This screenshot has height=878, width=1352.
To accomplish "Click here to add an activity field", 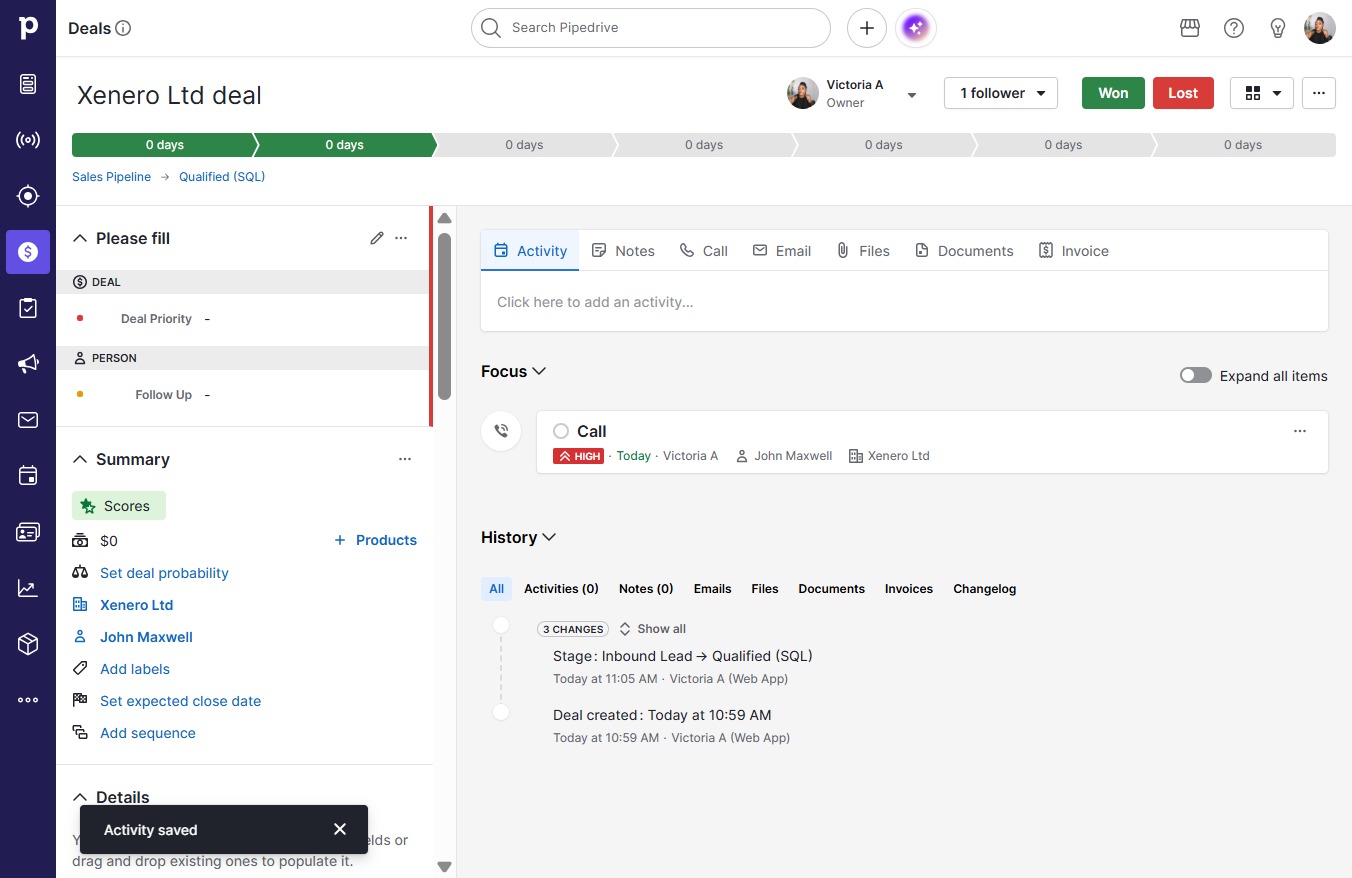I will pos(904,302).
